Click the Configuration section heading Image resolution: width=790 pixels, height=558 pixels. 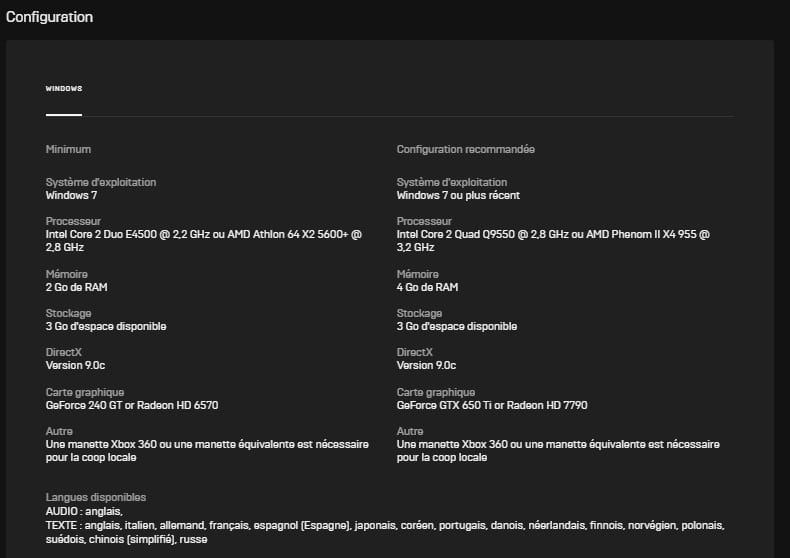(x=49, y=17)
